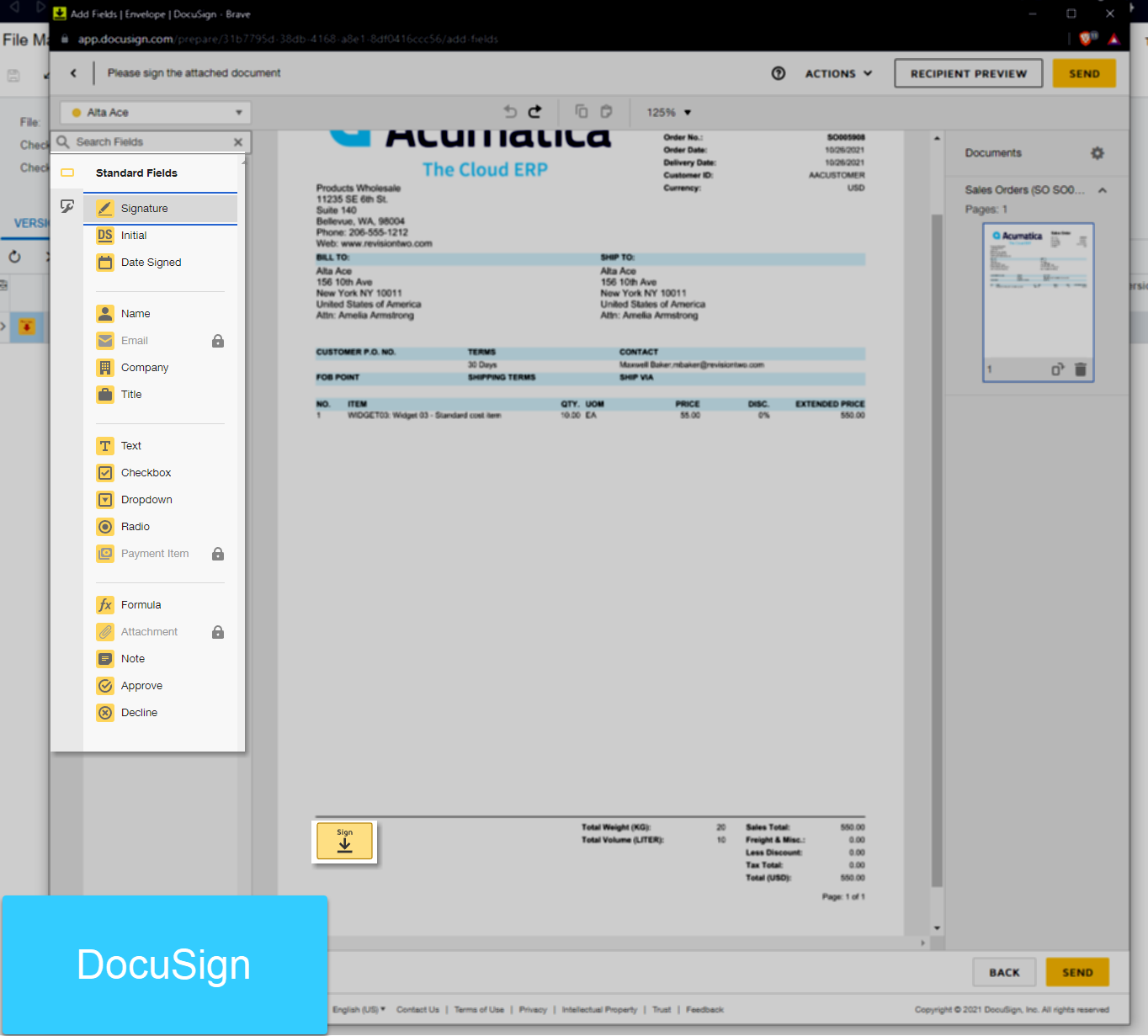Image resolution: width=1148 pixels, height=1036 pixels.
Task: Delete page using thumbnail trash icon
Action: click(1081, 369)
